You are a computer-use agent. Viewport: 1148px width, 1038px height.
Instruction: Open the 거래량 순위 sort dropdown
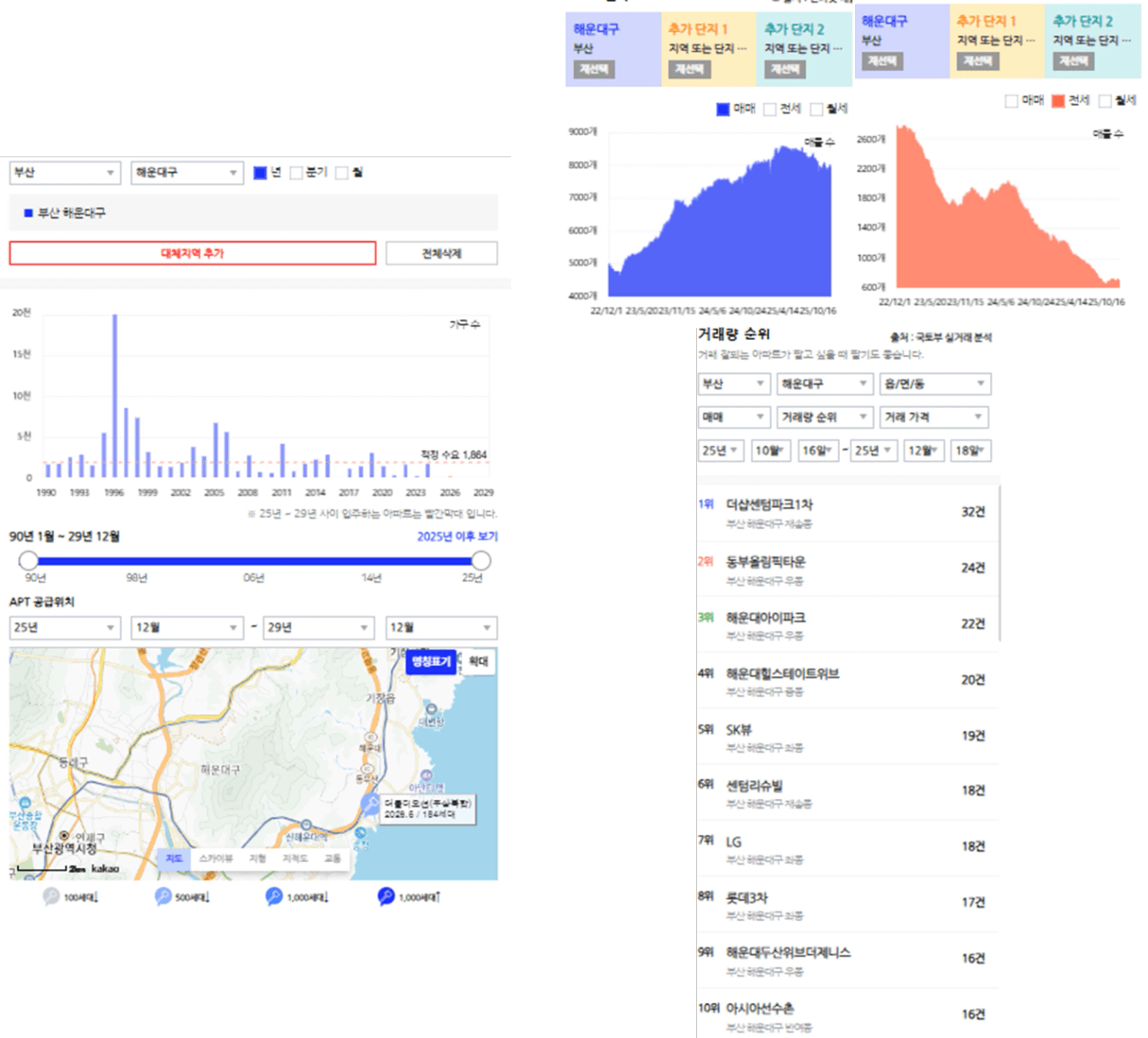(x=825, y=417)
